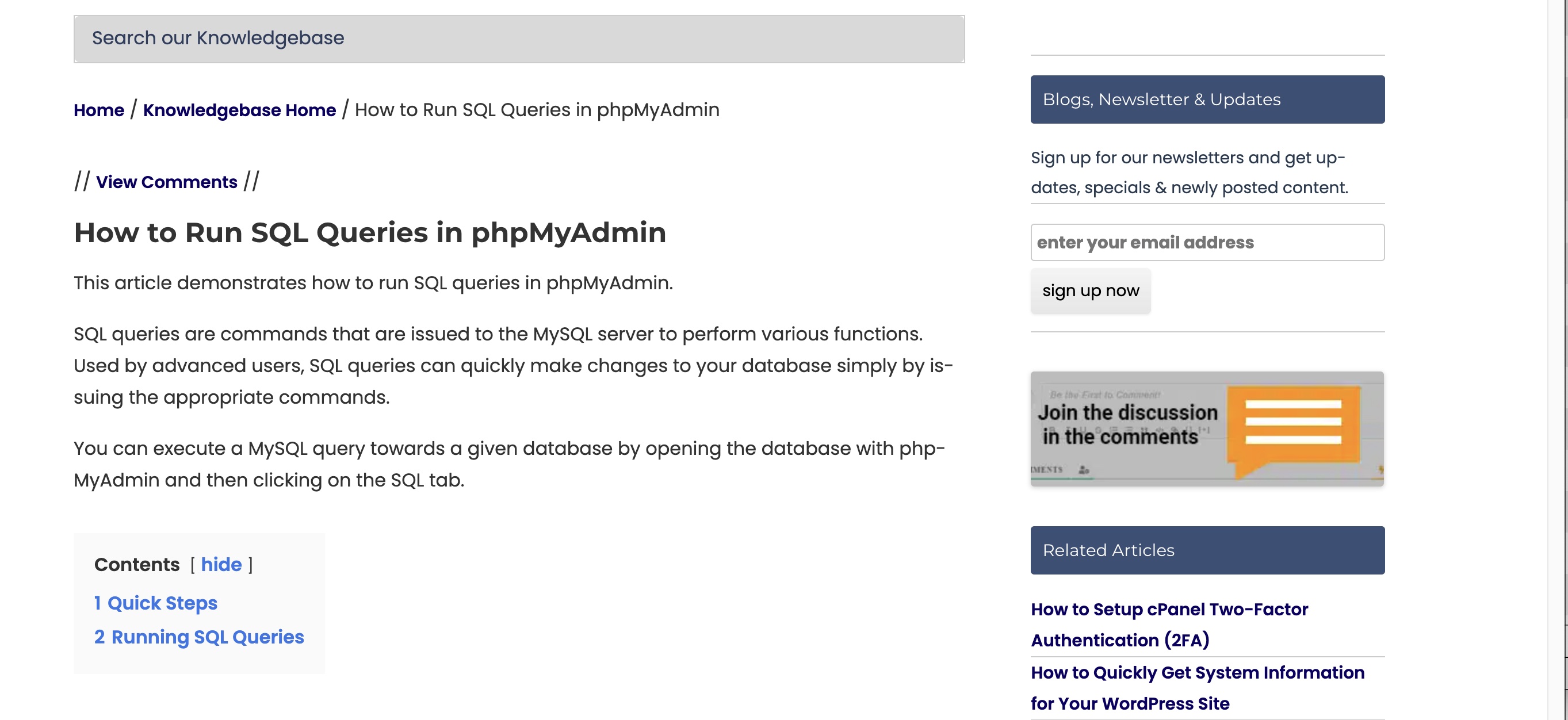The width and height of the screenshot is (1568, 720).
Task: Click current page breadcrumb text
Action: [x=537, y=110]
